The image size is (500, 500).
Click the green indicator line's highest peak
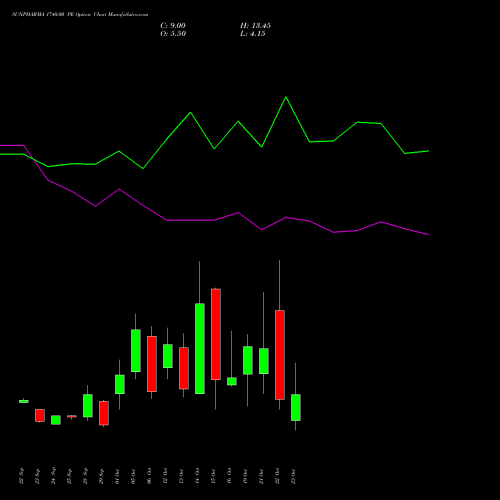click(x=286, y=97)
